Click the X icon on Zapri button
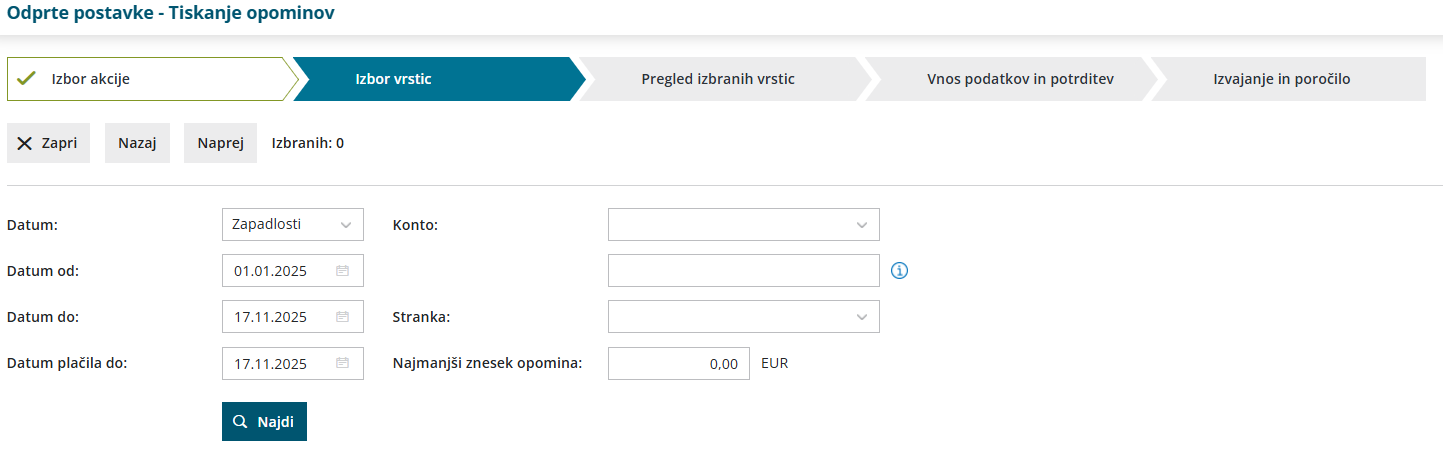This screenshot has width=1443, height=450. tap(25, 143)
